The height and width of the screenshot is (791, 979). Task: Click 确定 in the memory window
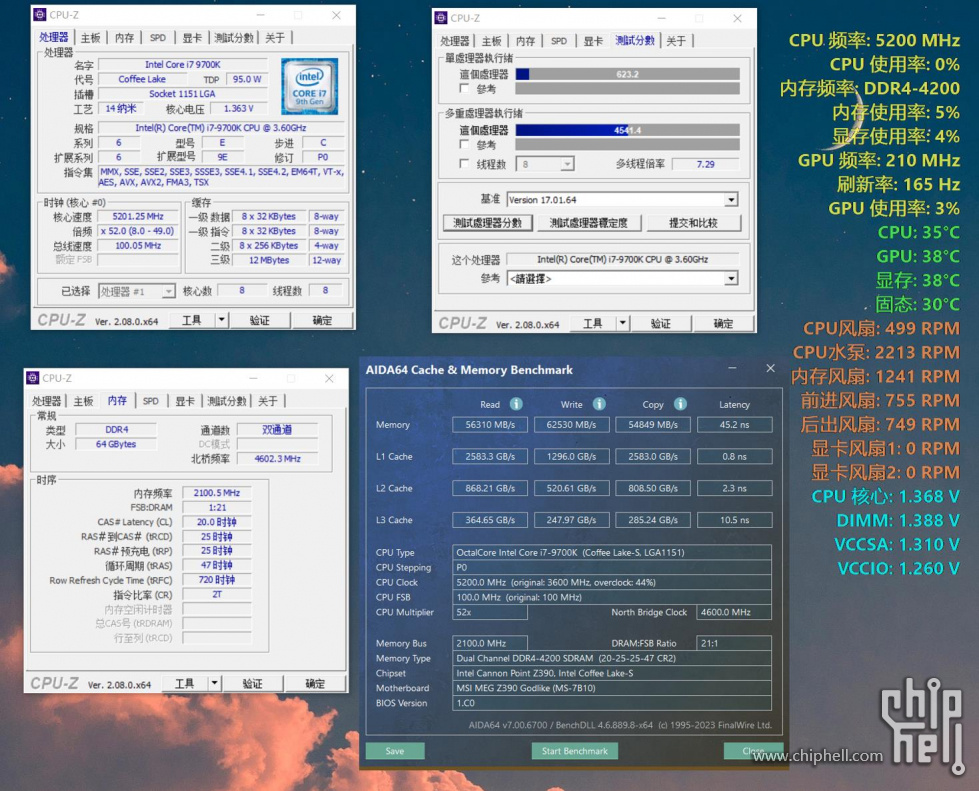point(315,684)
